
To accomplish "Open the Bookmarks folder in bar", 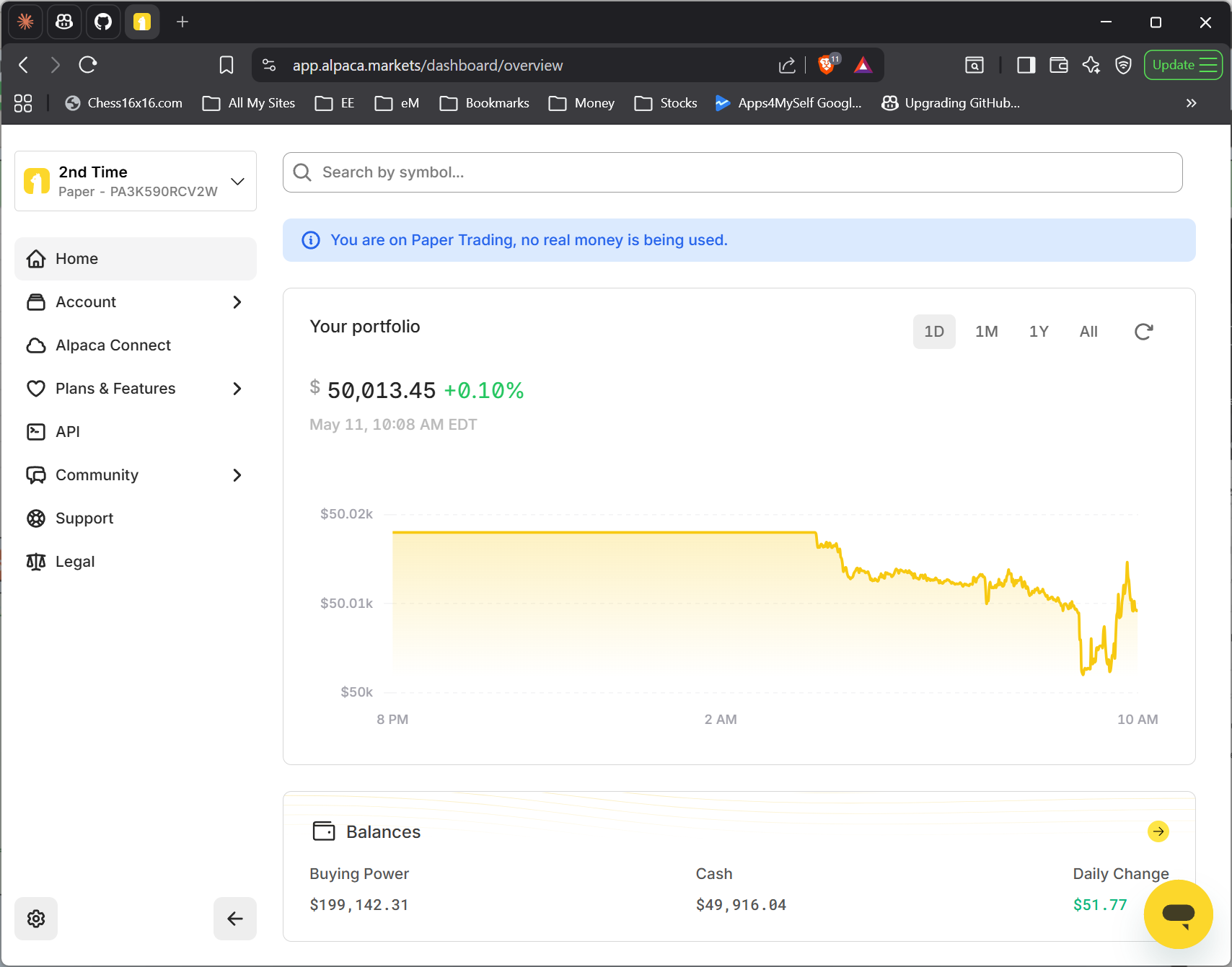I will tap(485, 103).
